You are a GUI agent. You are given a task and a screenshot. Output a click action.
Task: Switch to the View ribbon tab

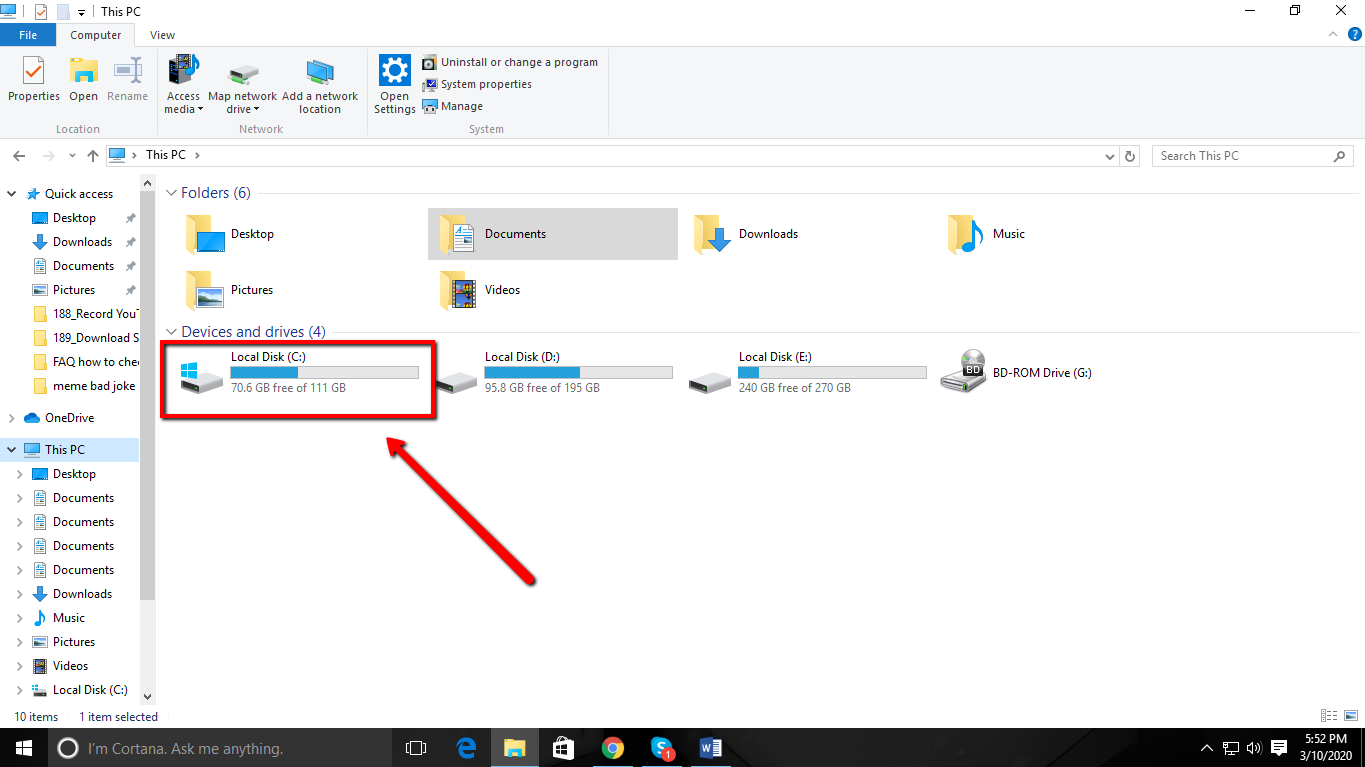(x=161, y=34)
